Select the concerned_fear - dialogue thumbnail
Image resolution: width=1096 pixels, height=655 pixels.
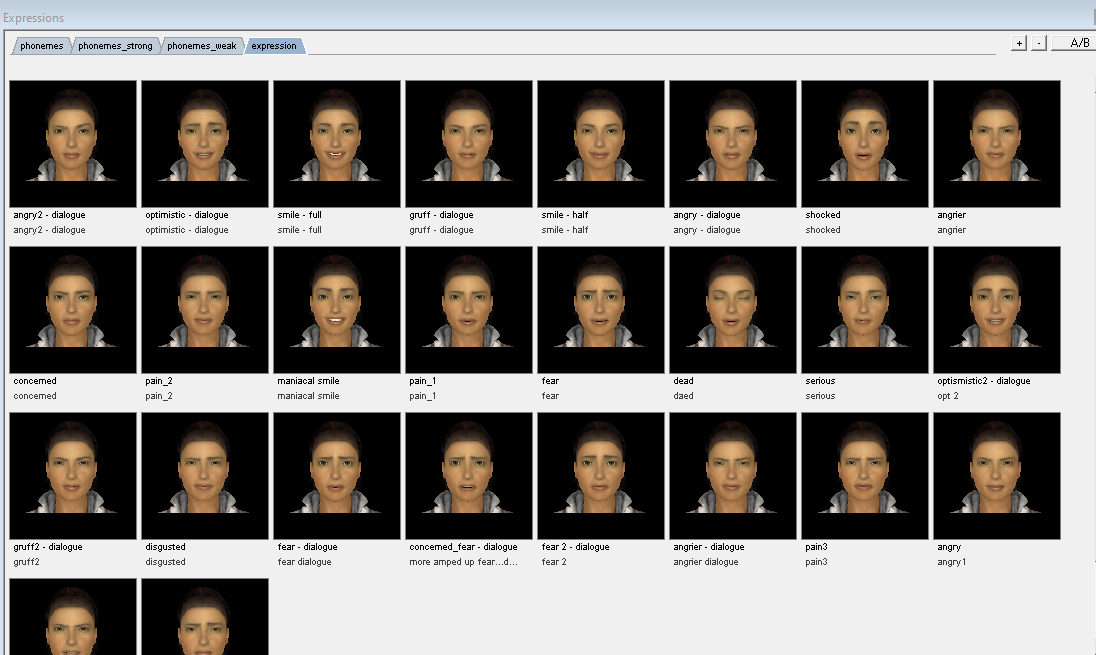(x=469, y=476)
